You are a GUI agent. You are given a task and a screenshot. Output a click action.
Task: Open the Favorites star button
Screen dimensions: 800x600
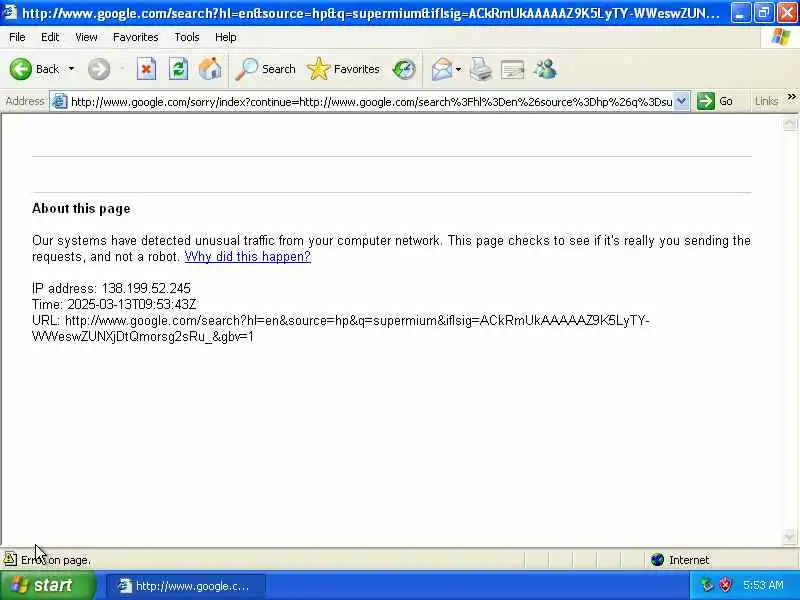(343, 69)
